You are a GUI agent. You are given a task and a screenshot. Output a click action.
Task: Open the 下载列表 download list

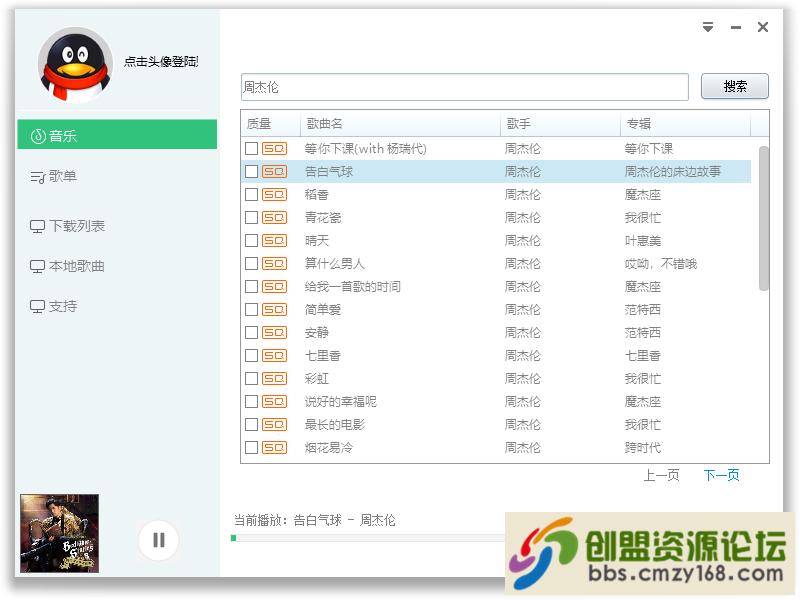(x=67, y=226)
